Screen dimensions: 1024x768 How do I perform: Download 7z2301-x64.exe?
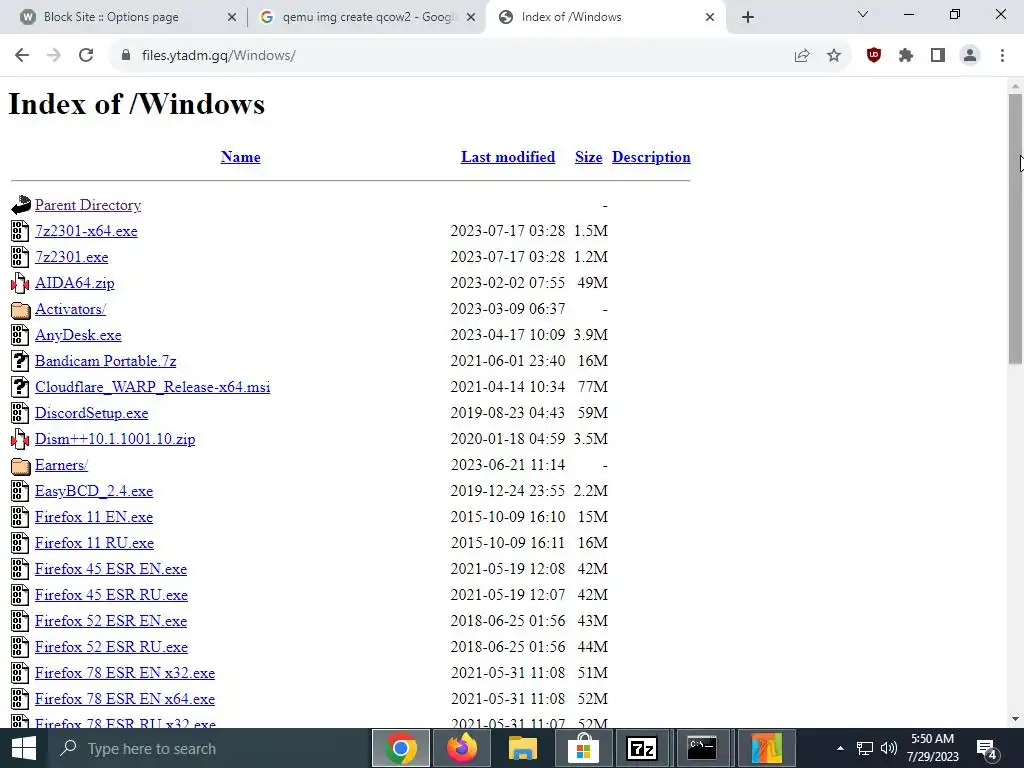tap(86, 231)
